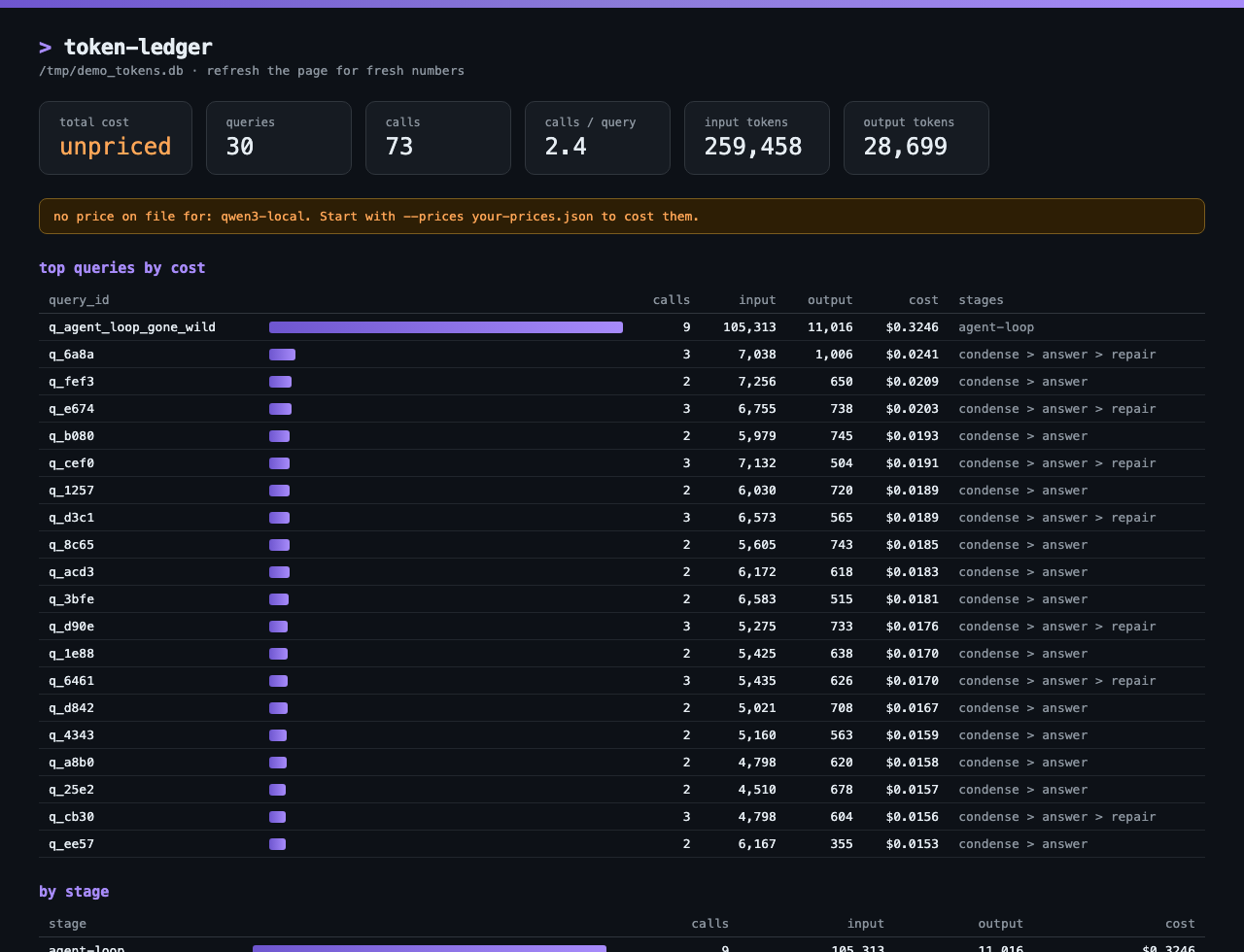This screenshot has width=1244, height=952.
Task: Click the stage column header
Action: [x=67, y=924]
